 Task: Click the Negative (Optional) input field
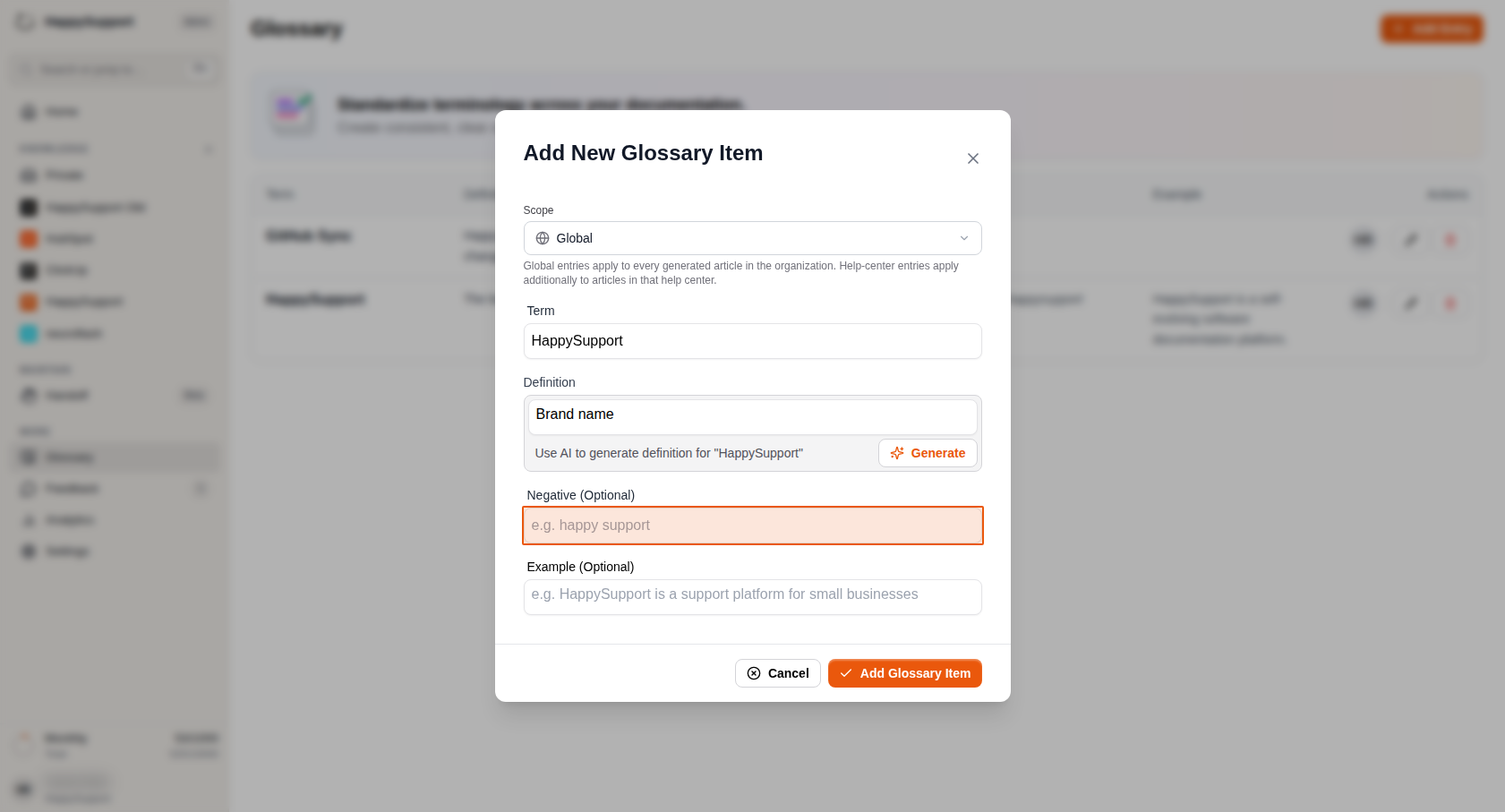click(752, 526)
